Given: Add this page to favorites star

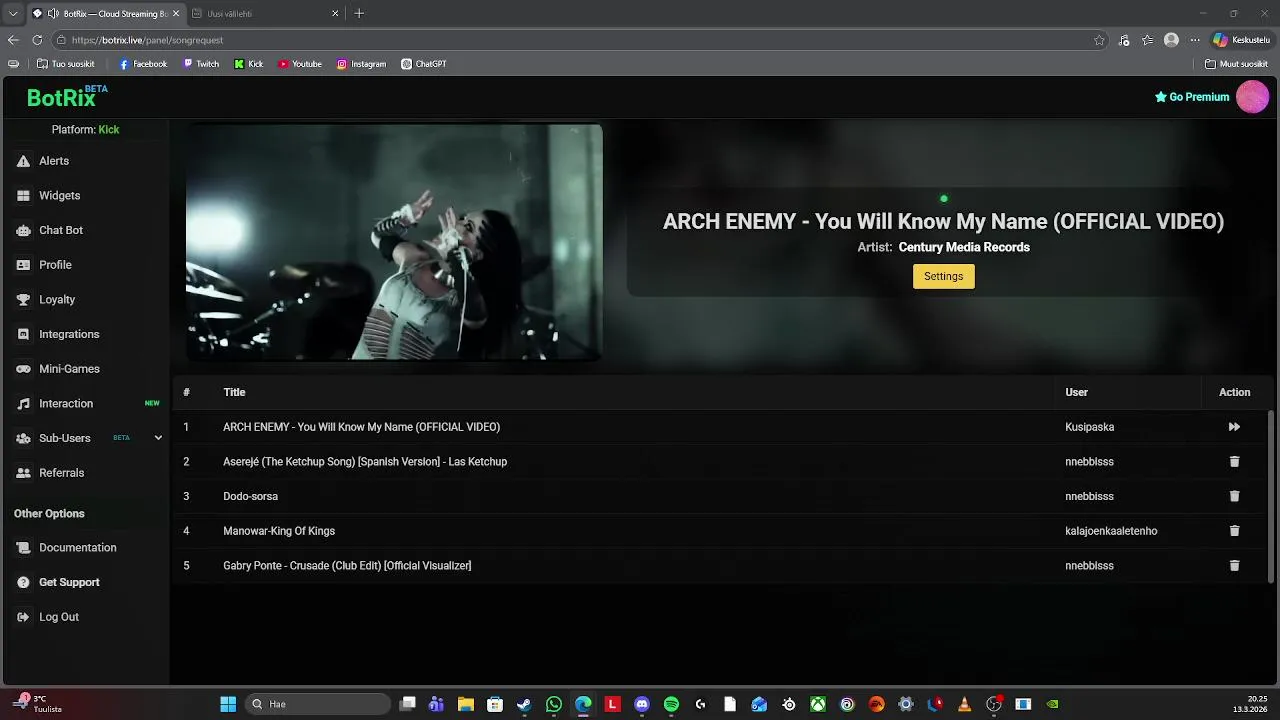Looking at the screenshot, I should (x=1099, y=40).
